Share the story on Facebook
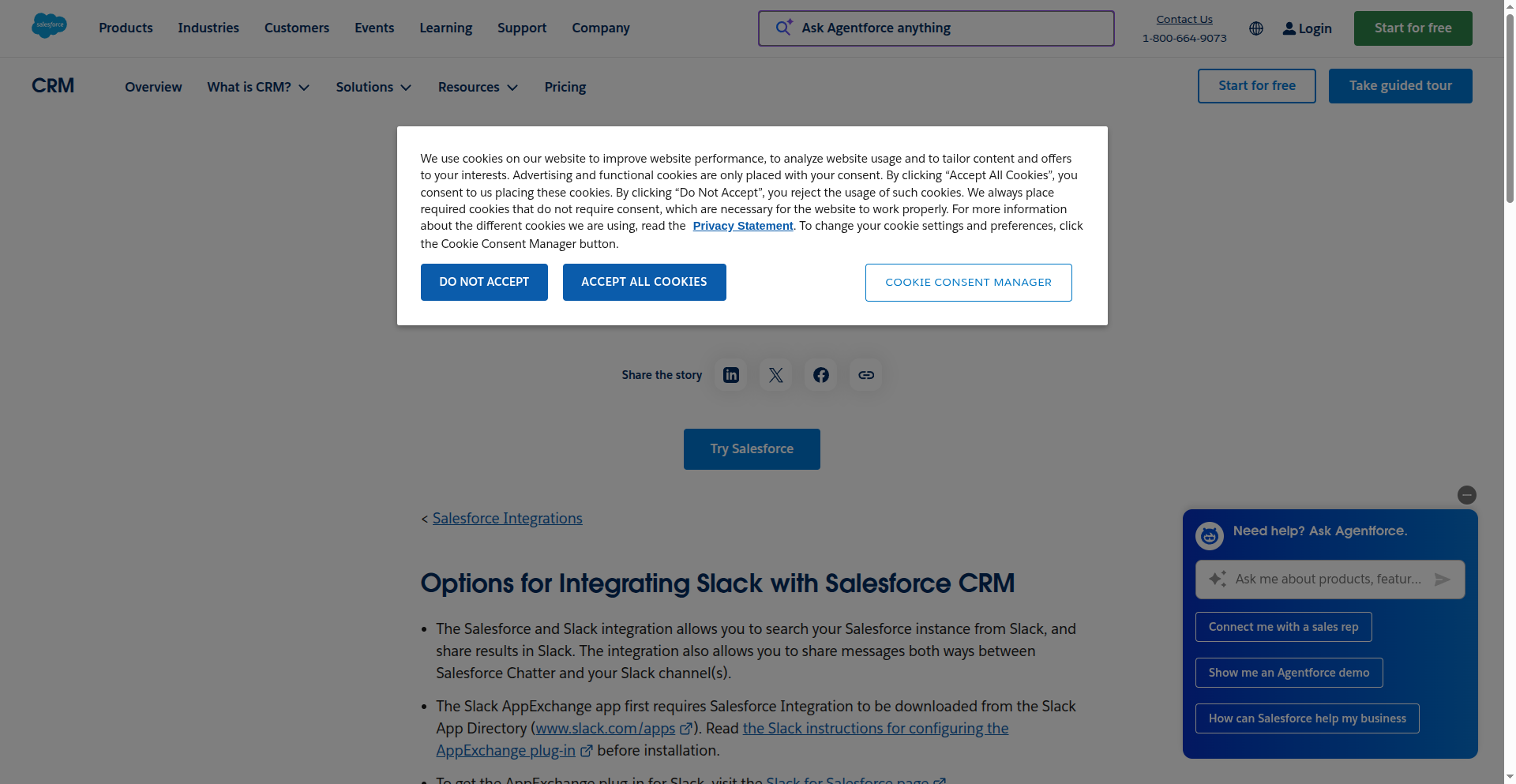The height and width of the screenshot is (784, 1516). click(820, 375)
